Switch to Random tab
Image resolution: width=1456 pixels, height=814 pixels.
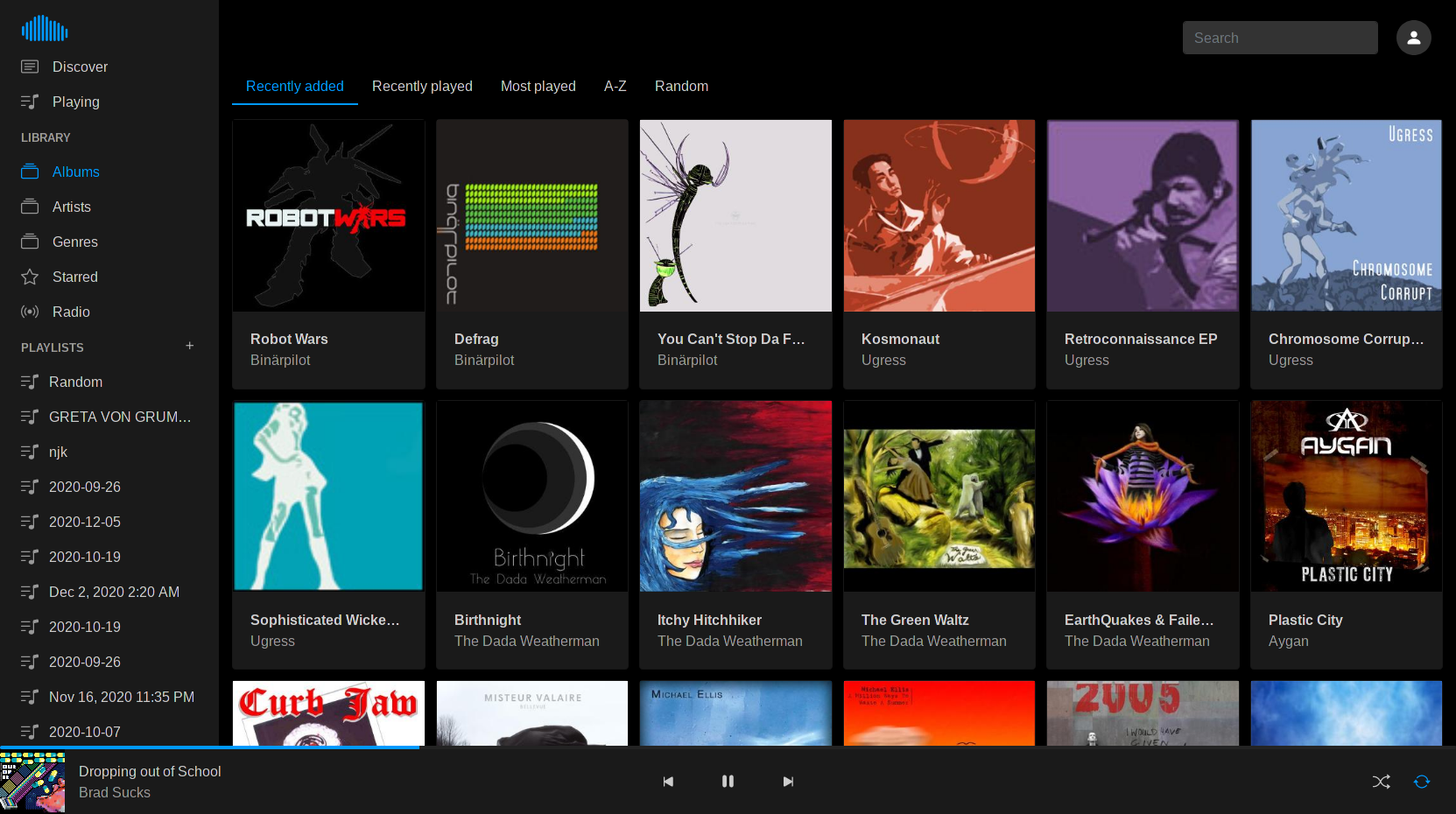pos(682,86)
